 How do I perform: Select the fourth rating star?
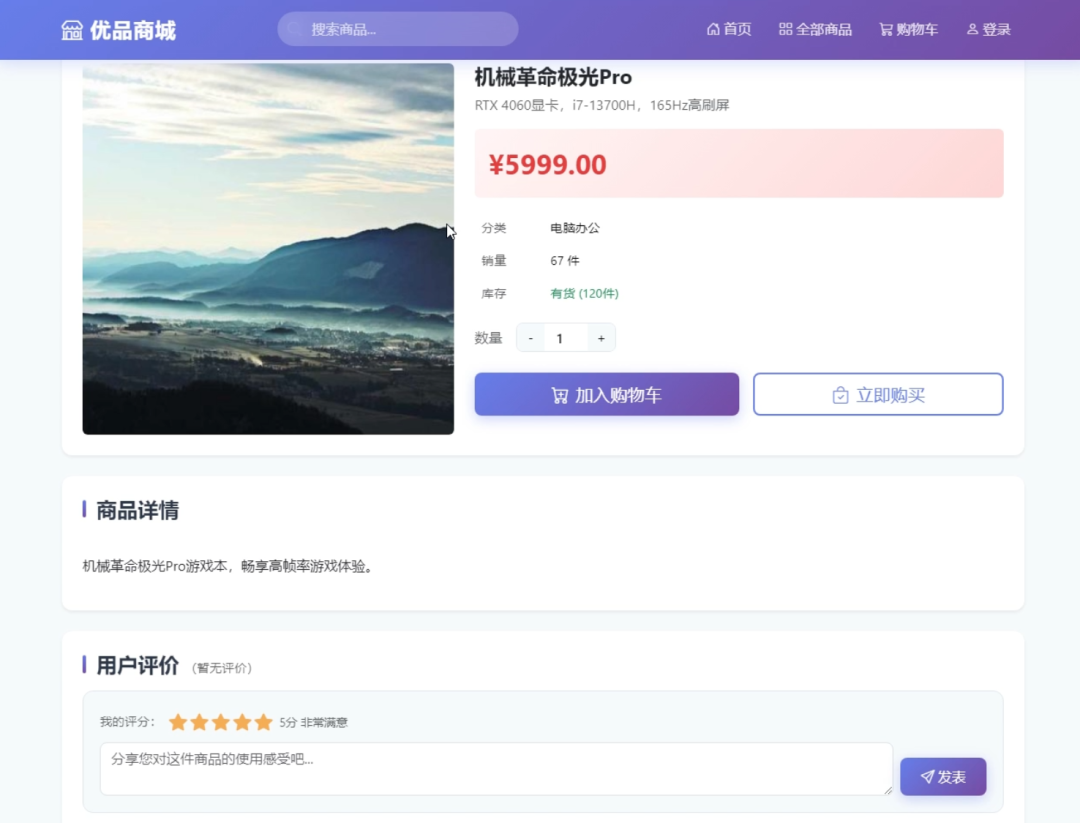point(242,722)
